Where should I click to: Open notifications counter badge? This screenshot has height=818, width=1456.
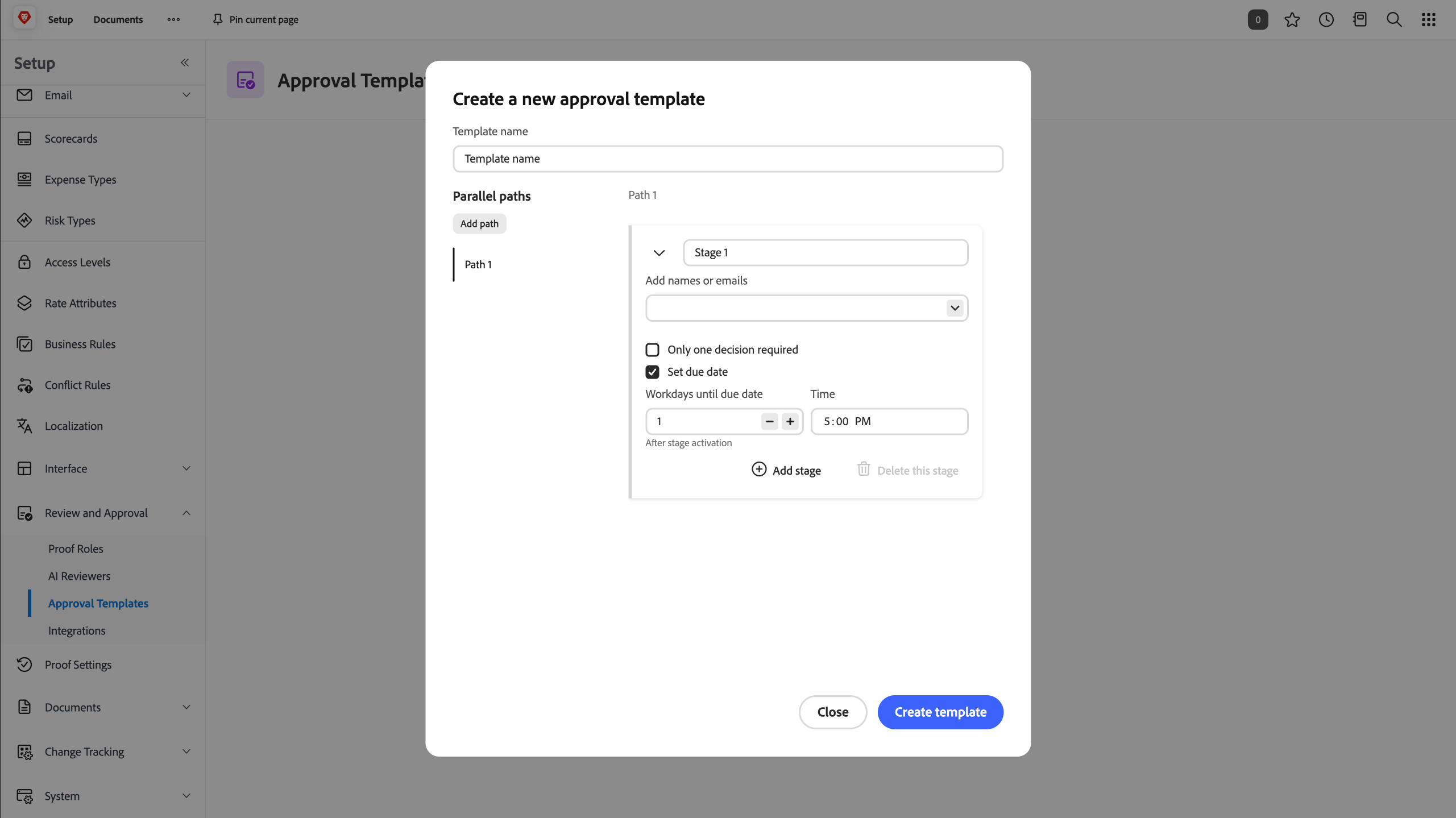pos(1258,20)
